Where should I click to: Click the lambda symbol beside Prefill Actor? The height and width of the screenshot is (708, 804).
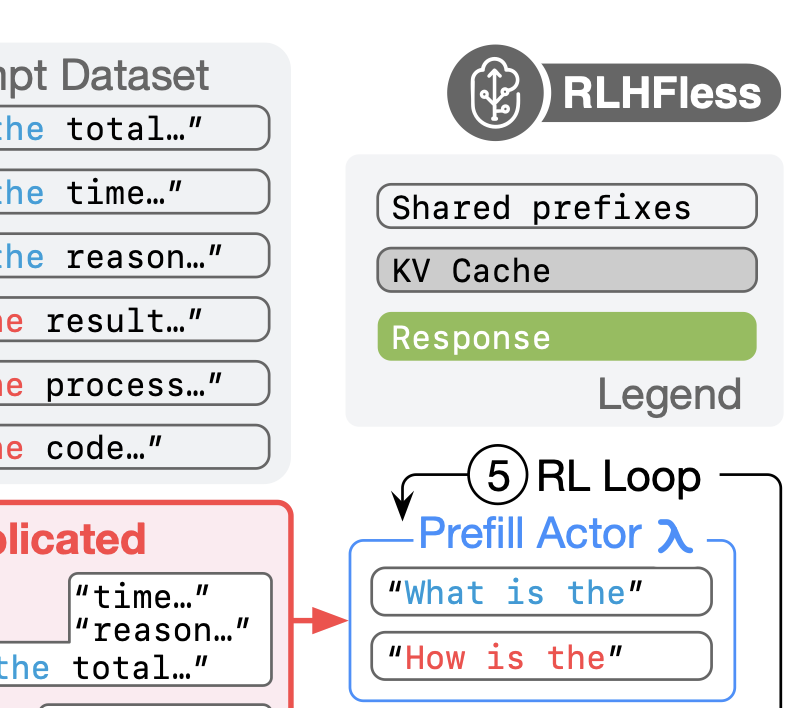click(676, 535)
